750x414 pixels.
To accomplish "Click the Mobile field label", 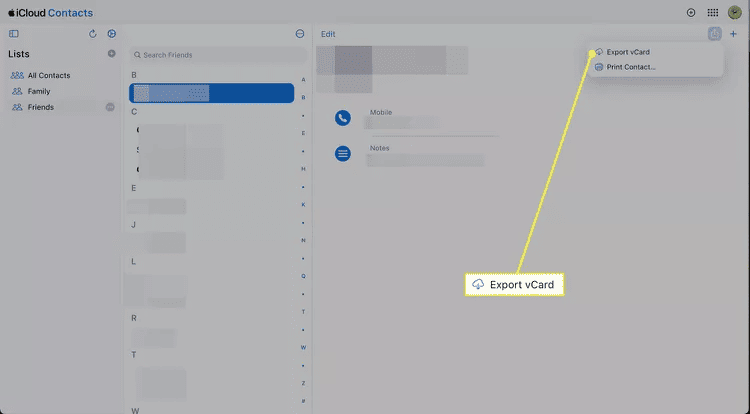I will coord(381,112).
